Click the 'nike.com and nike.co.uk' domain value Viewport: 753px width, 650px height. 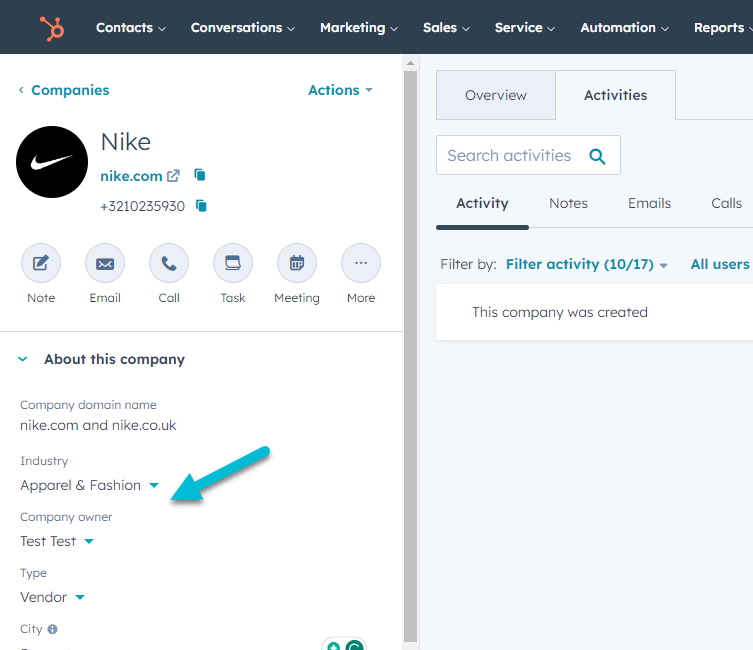click(98, 425)
